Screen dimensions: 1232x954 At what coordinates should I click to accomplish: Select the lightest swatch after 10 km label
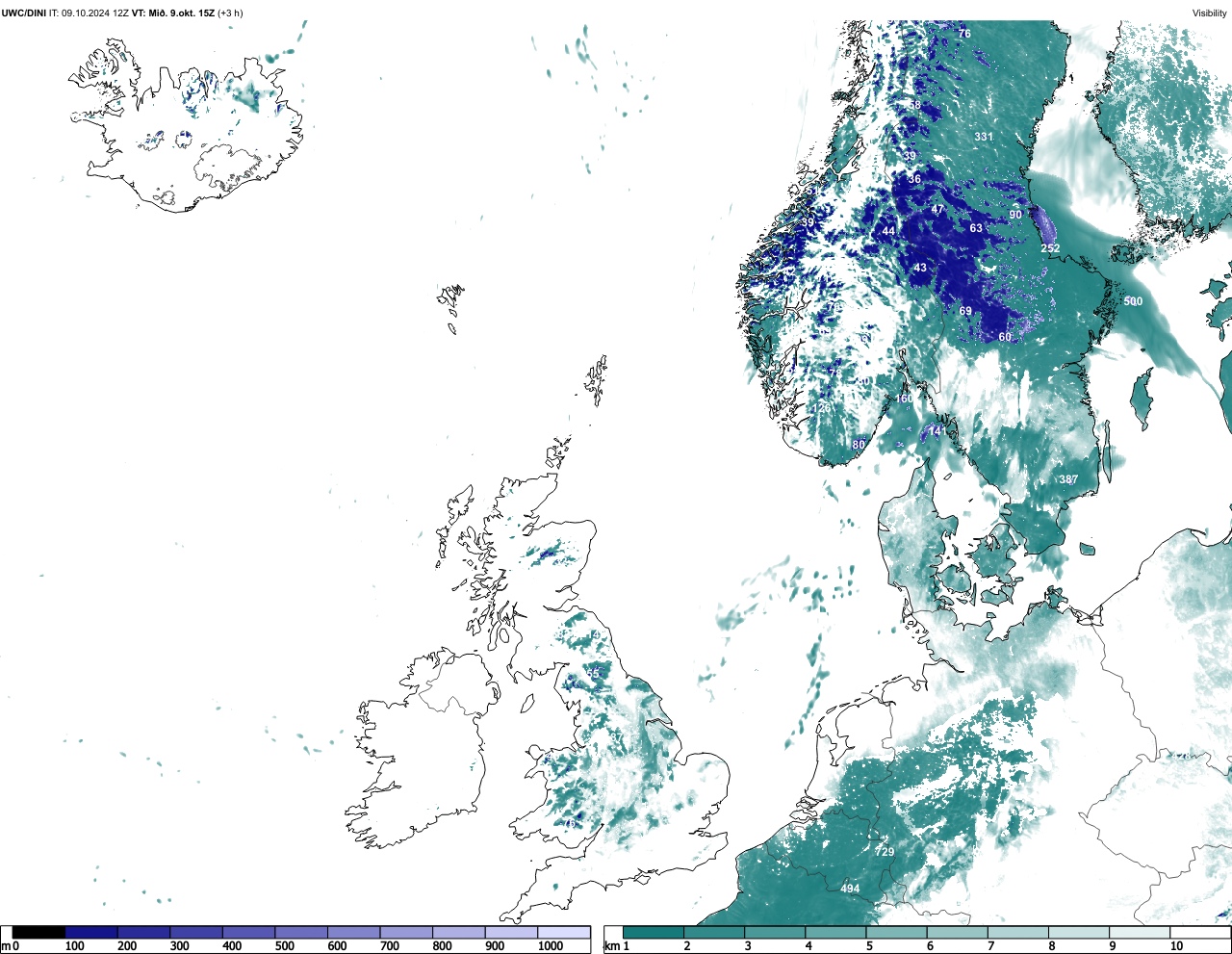tap(1201, 932)
